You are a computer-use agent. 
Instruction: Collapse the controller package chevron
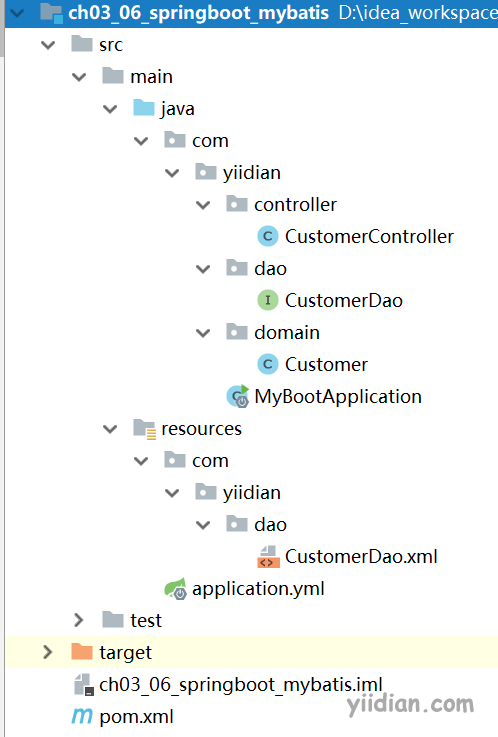pyautogui.click(x=203, y=205)
